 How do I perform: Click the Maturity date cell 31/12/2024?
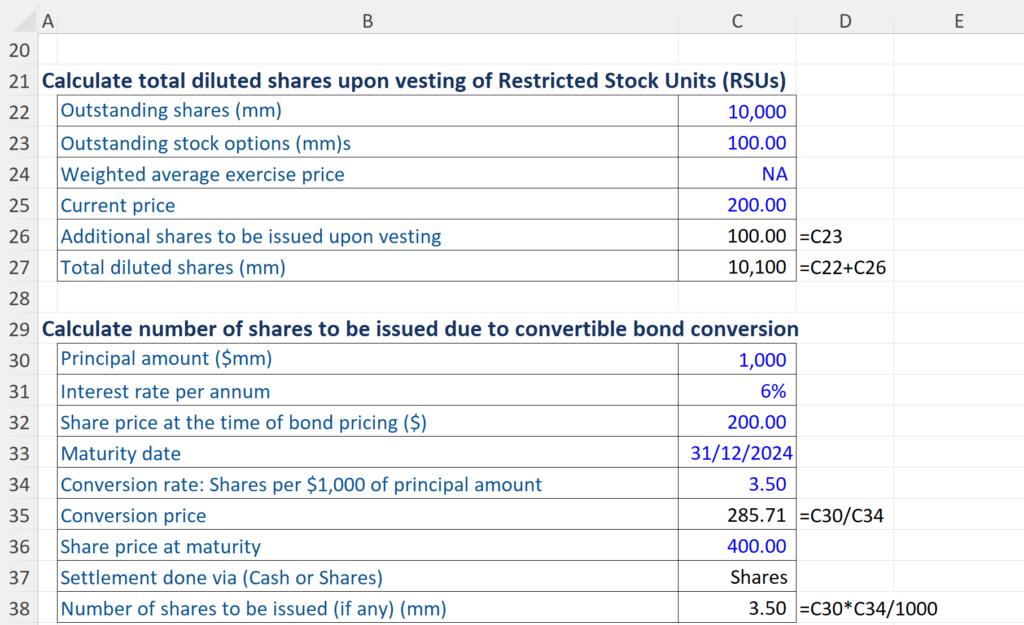coord(737,453)
